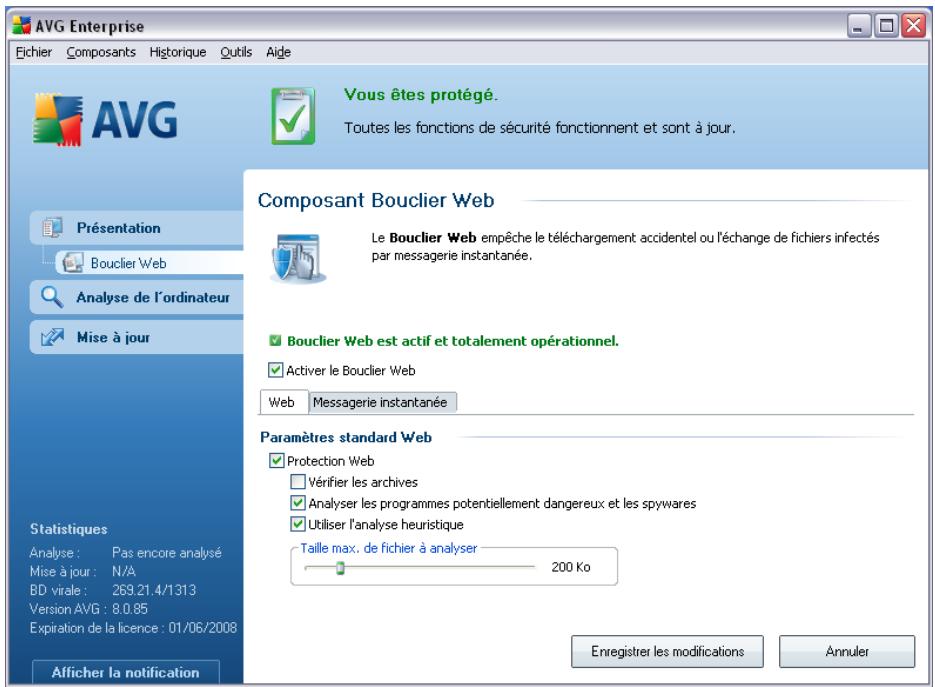Screen dimensions: 935x687
Task: Open the Présentation section in sidebar
Action: (137, 228)
